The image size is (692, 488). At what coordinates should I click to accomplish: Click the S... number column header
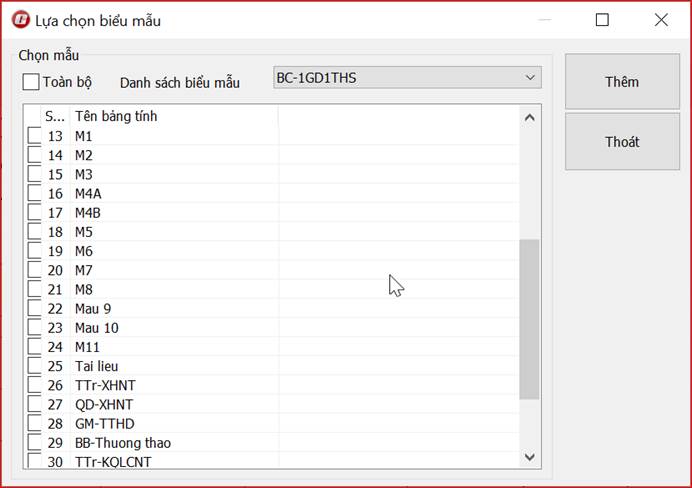[x=55, y=116]
